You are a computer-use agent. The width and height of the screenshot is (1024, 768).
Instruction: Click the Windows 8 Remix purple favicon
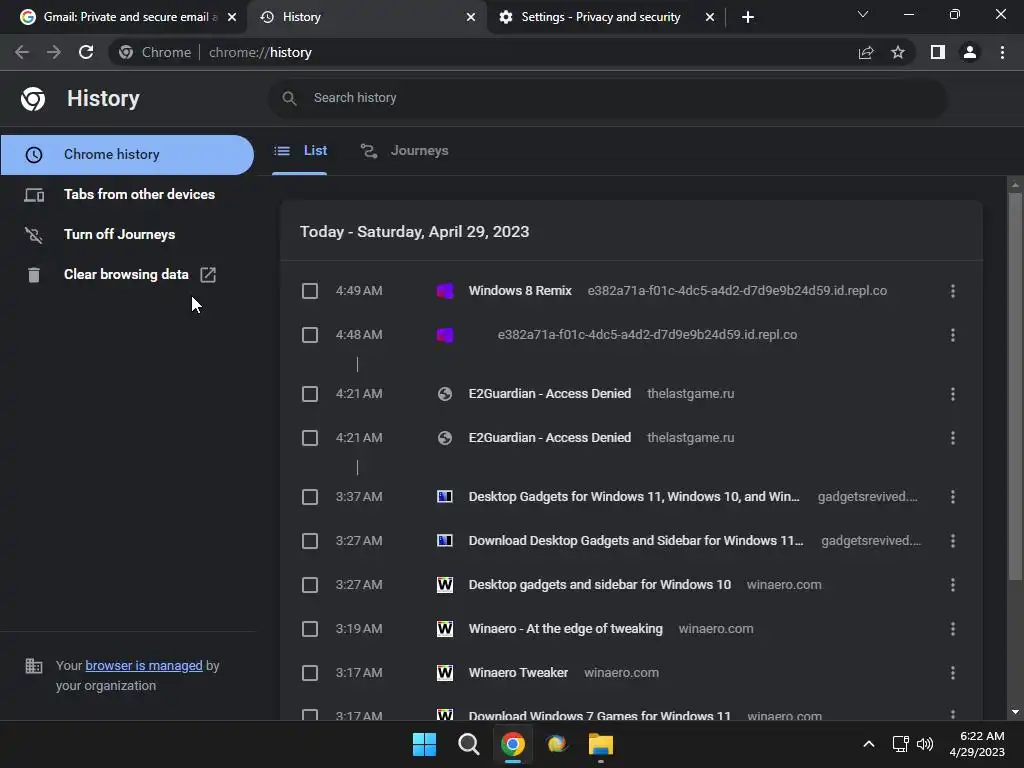click(445, 291)
